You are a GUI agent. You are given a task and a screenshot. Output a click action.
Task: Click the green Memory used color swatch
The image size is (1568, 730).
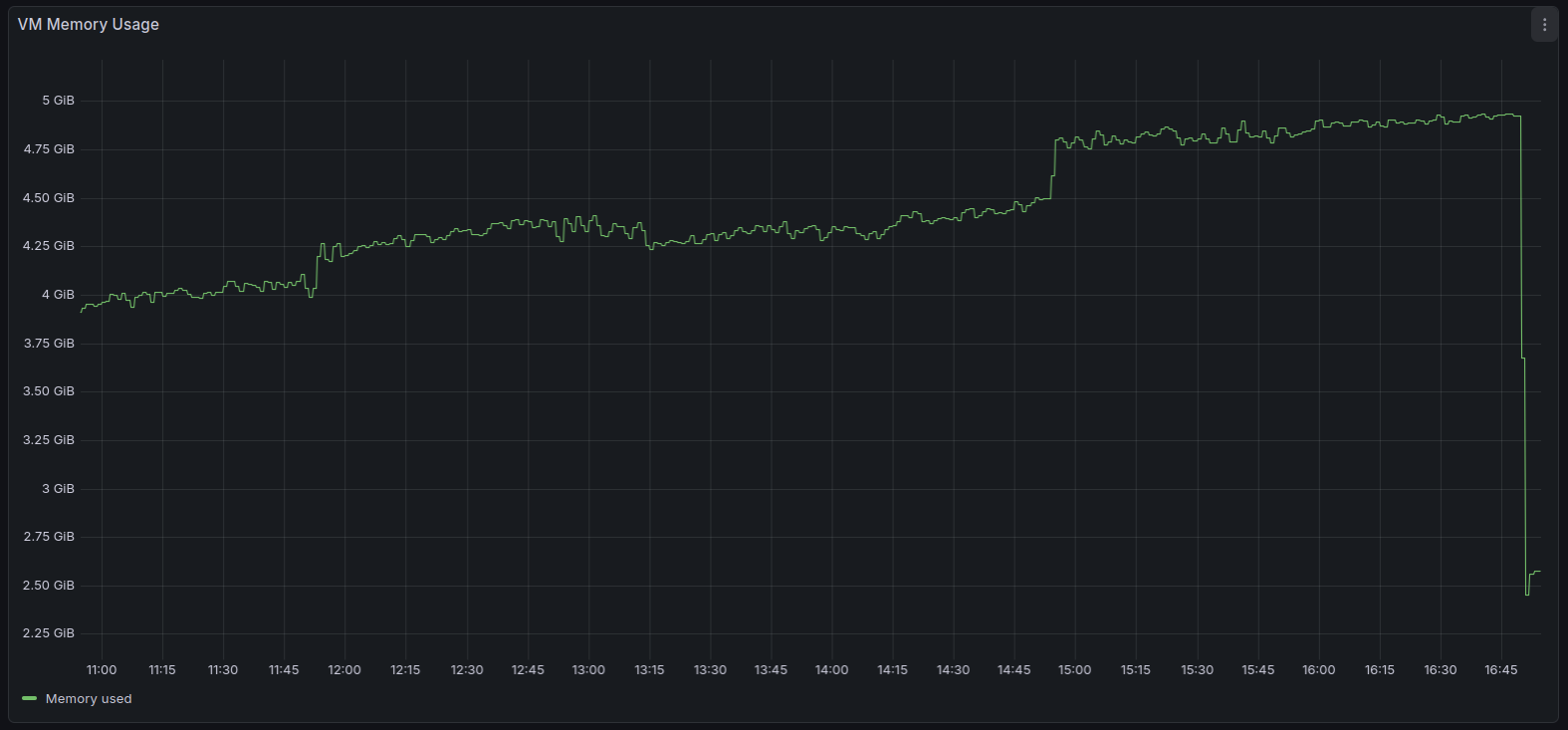coord(29,699)
